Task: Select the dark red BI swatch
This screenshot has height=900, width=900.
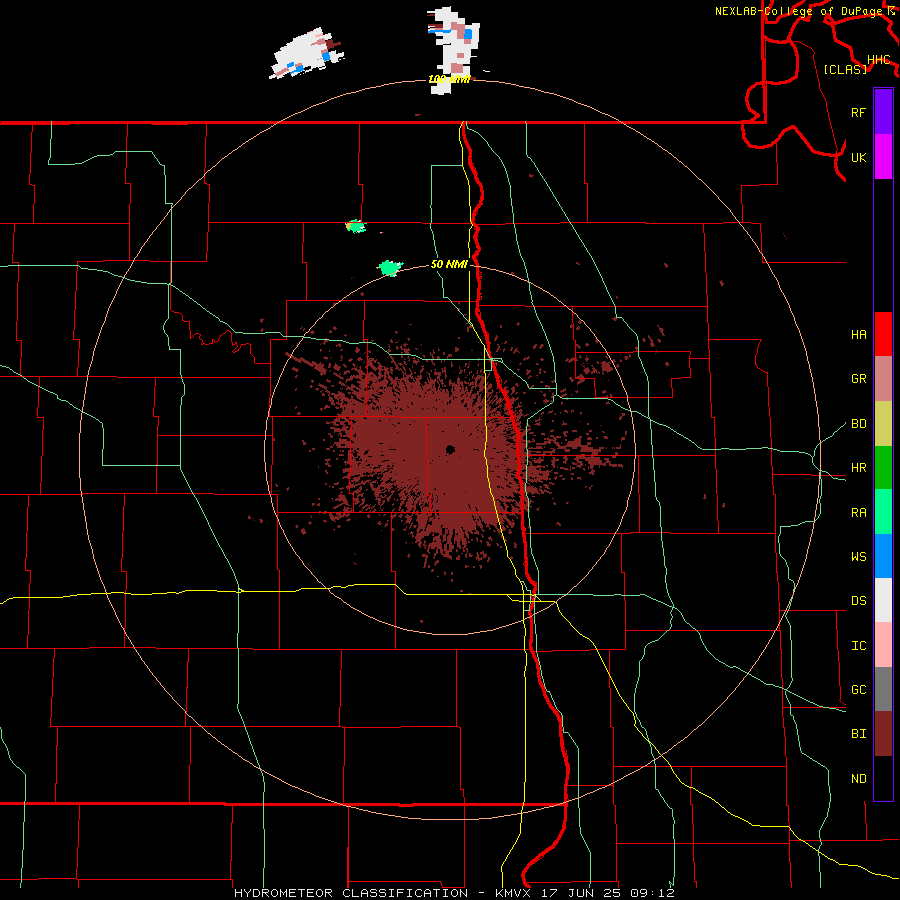Action: tap(883, 734)
